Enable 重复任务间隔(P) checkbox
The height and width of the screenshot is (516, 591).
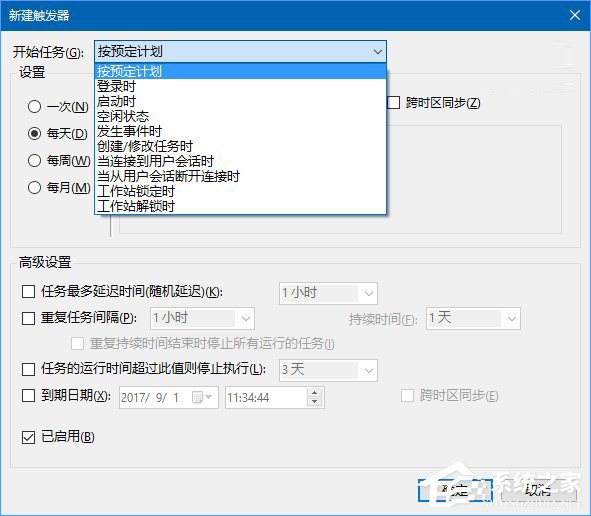click(x=29, y=318)
